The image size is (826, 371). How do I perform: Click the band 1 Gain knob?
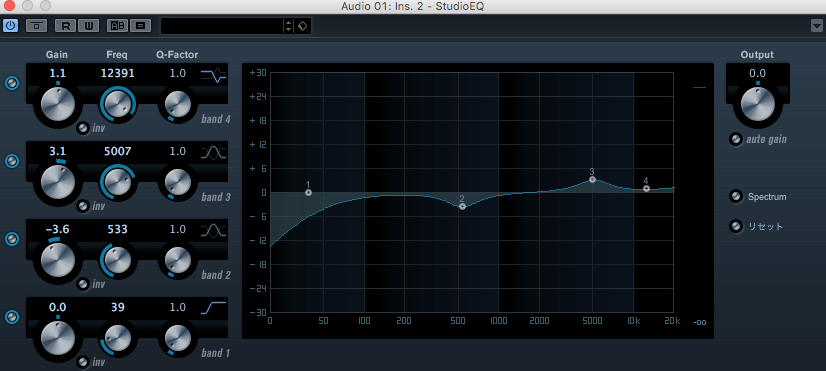58,337
